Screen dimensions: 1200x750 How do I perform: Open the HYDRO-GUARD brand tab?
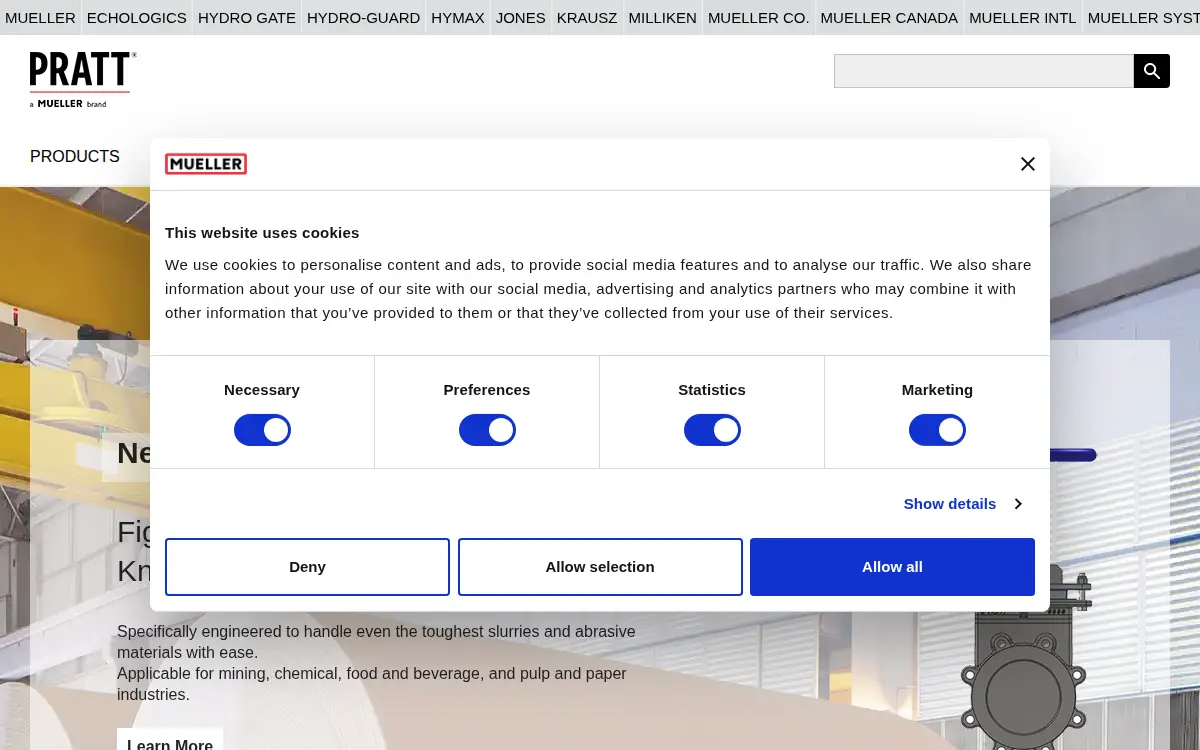tap(363, 17)
